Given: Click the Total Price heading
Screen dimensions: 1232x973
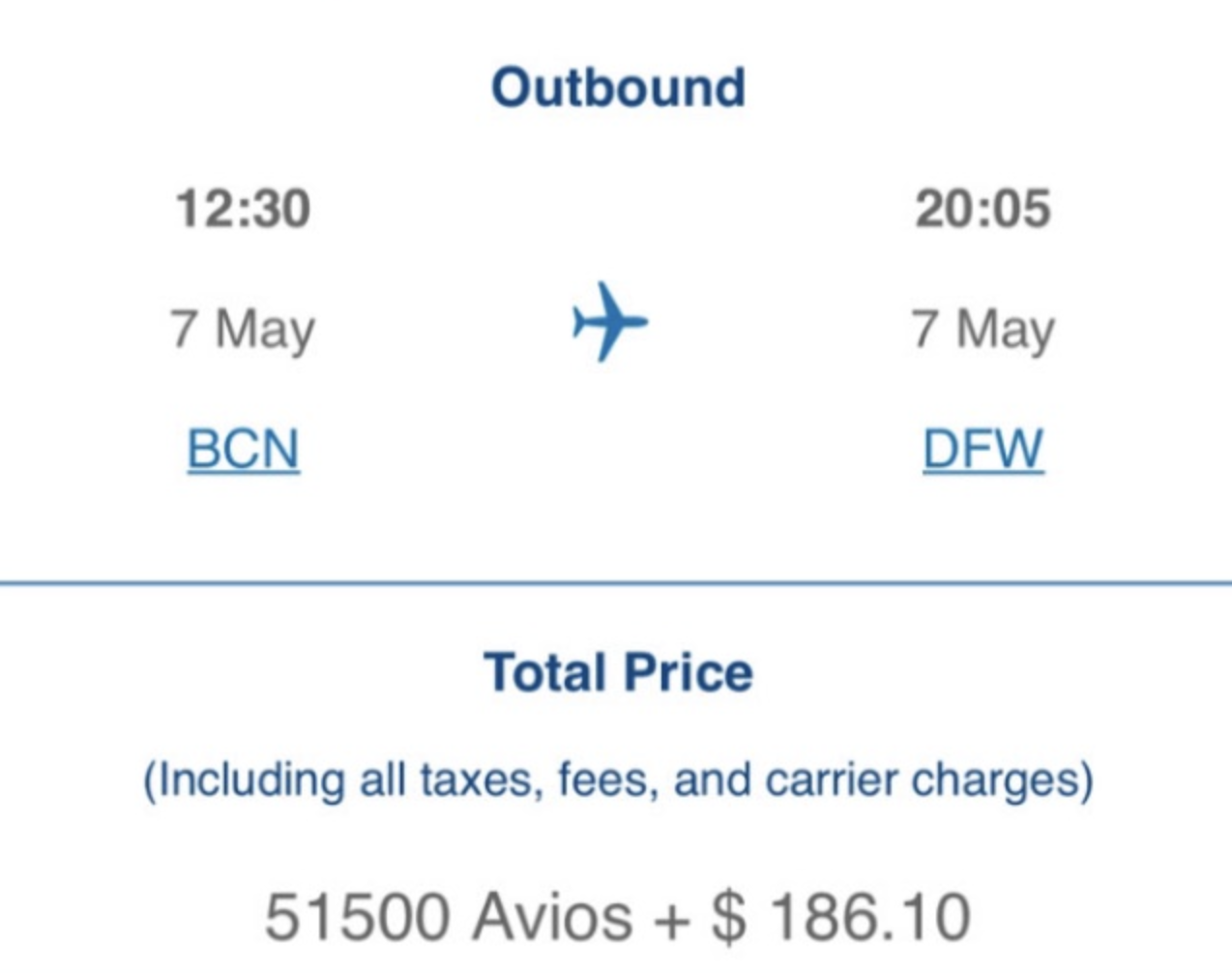Looking at the screenshot, I should [618, 672].
